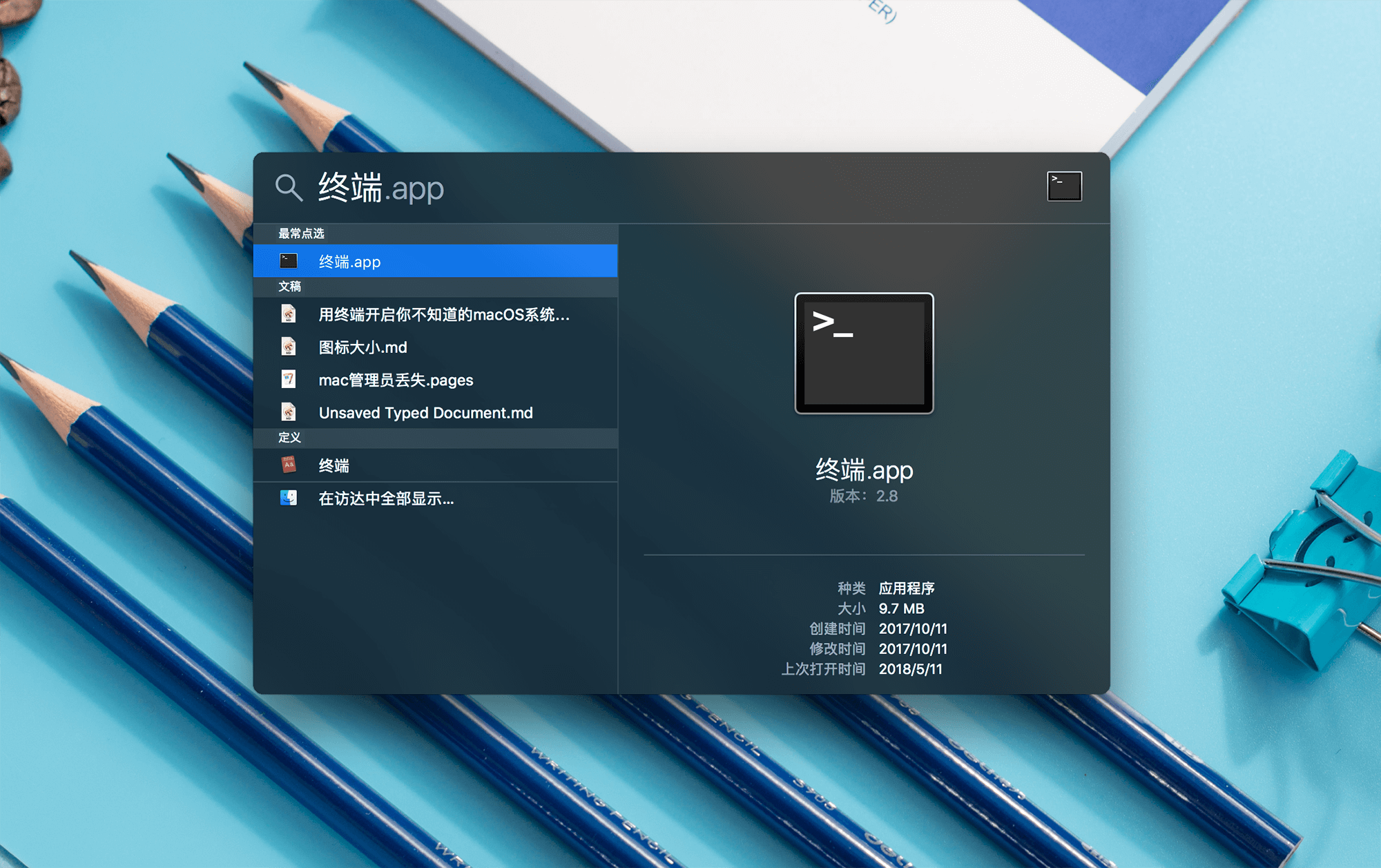
Task: Click the large Terminal preview icon
Action: tap(864, 354)
